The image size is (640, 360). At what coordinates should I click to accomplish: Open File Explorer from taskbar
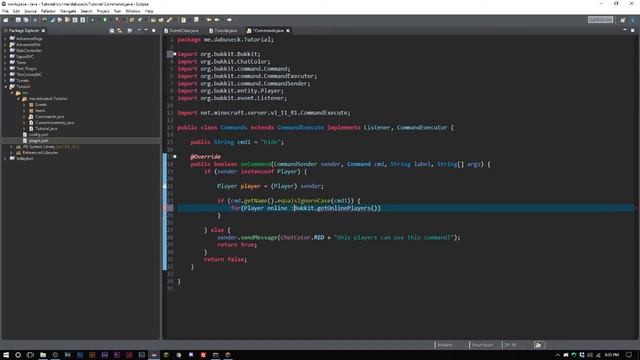click(x=43, y=355)
